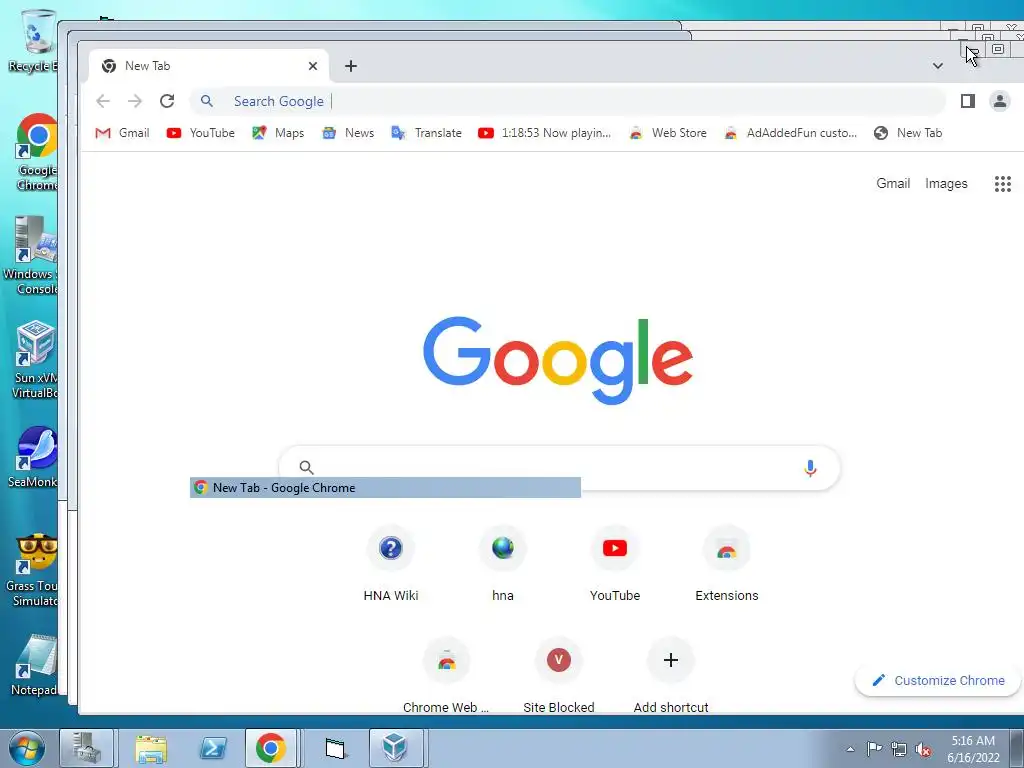Open the Site Blocked shortcut tile

coord(558,676)
